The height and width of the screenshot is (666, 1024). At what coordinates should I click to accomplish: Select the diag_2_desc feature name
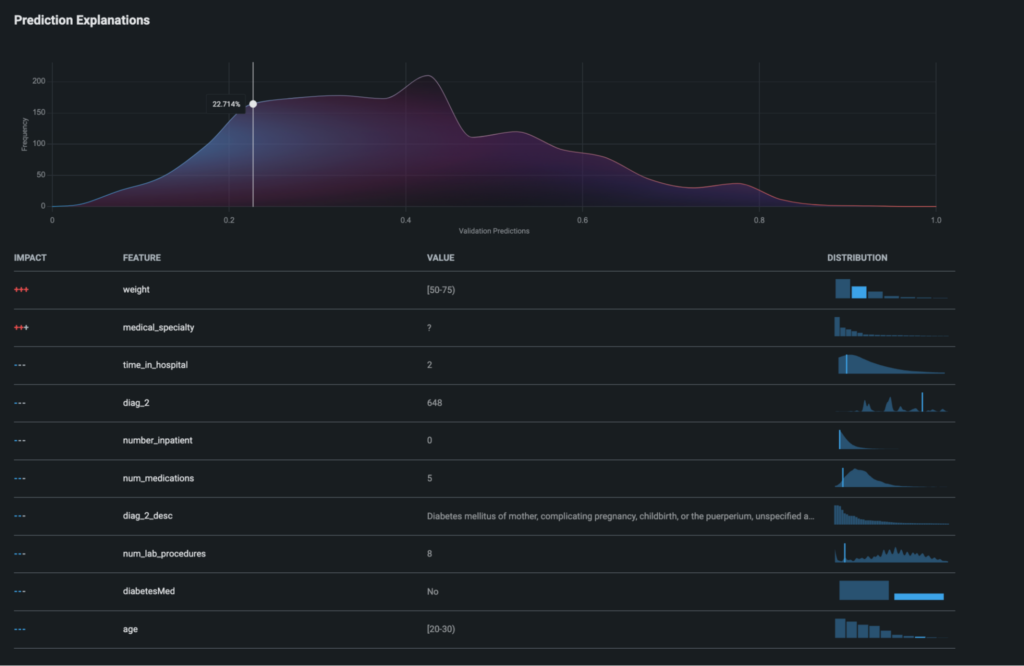tap(149, 516)
